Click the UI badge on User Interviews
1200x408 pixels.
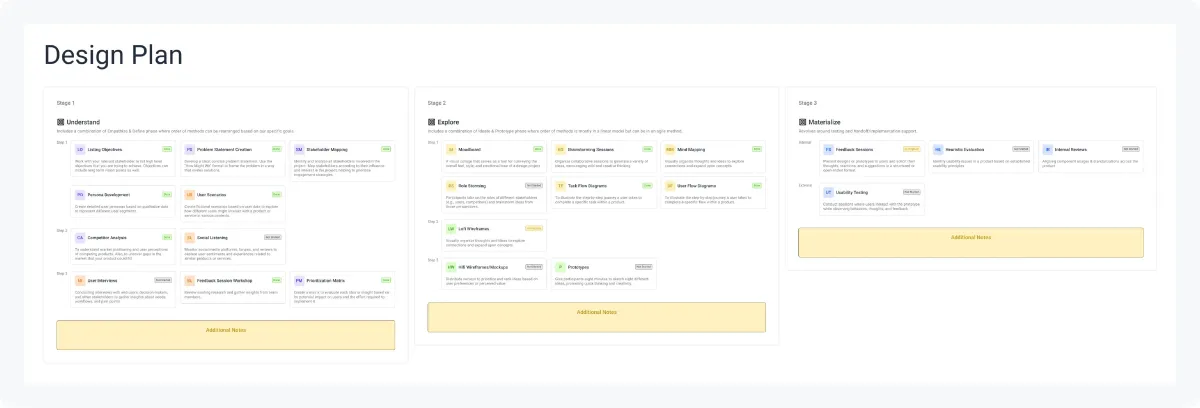80,281
